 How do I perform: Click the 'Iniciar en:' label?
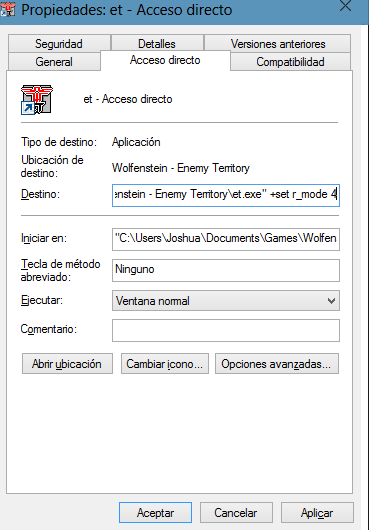click(x=44, y=238)
